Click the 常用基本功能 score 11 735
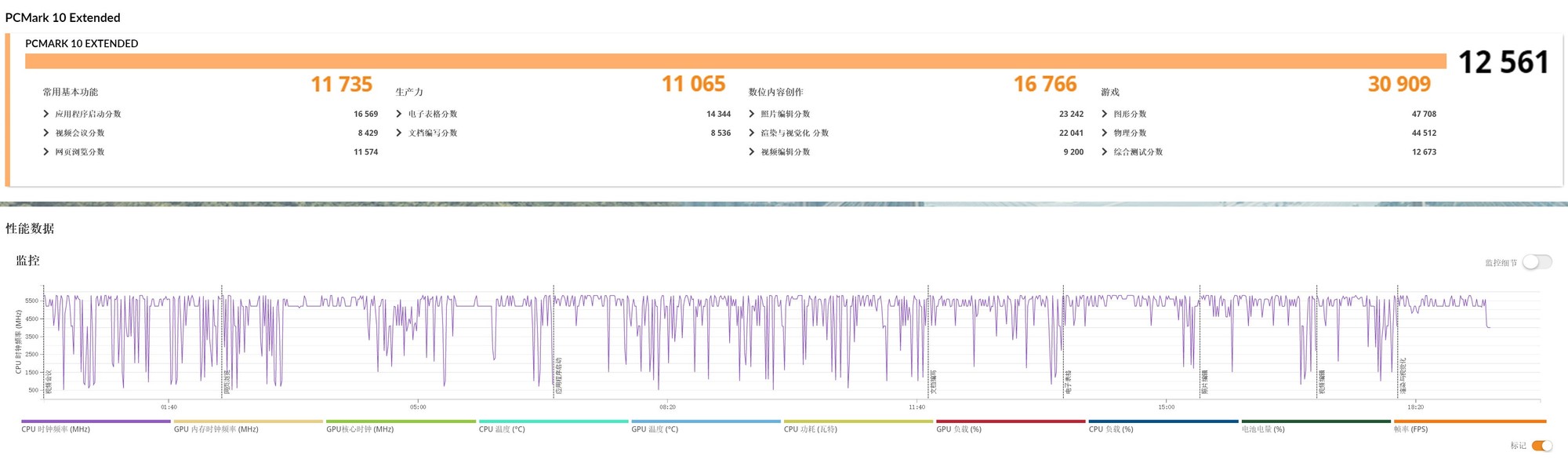1568x474 pixels. pos(341,84)
